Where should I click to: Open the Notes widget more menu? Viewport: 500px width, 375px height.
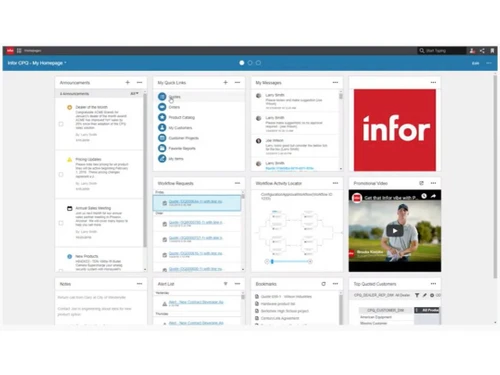tap(139, 284)
